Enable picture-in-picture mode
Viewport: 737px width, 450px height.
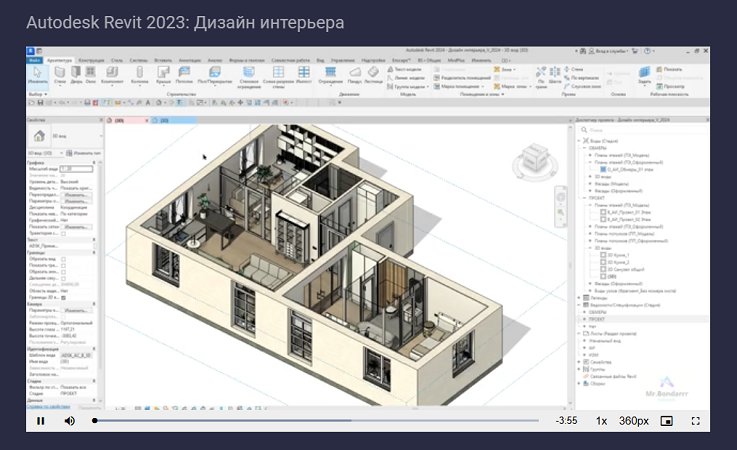click(667, 421)
